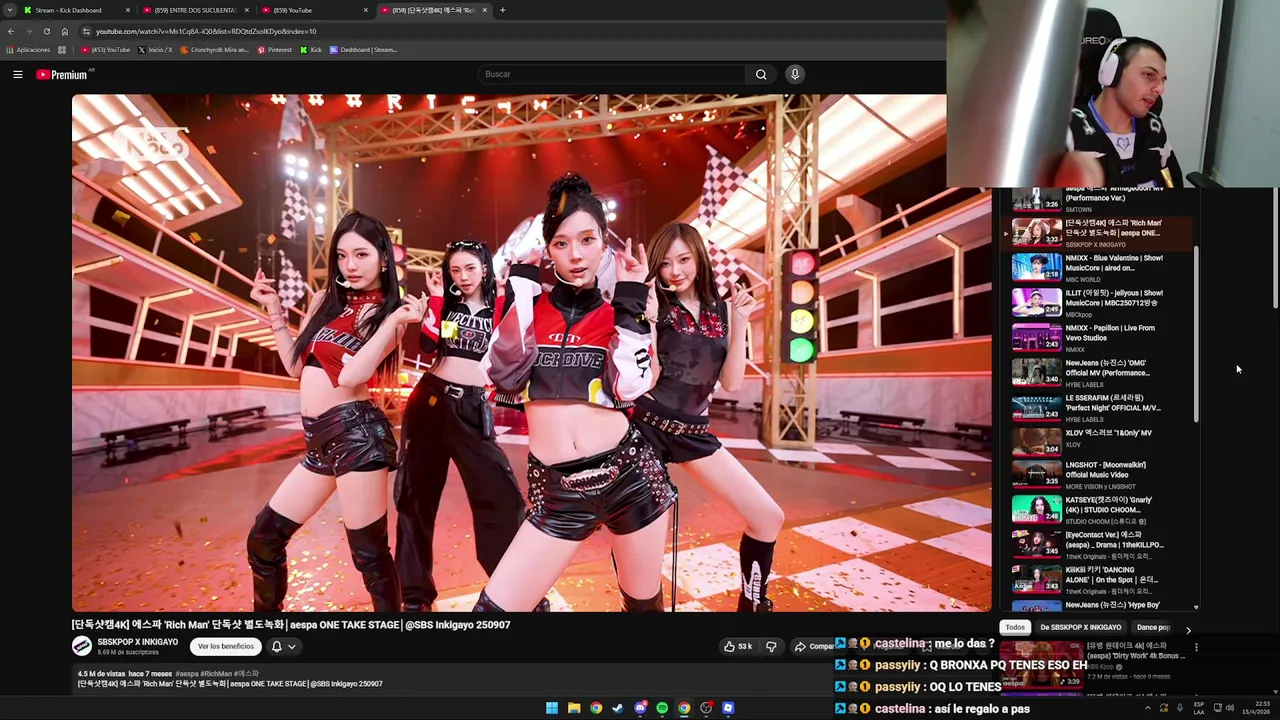
Task: Open SBSKPOP X INKIGAYO channel avatar
Action: click(x=82, y=646)
